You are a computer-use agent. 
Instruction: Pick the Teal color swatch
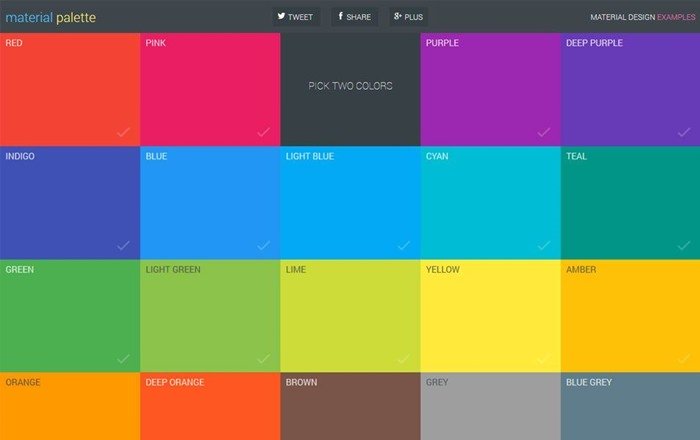pyautogui.click(x=630, y=203)
